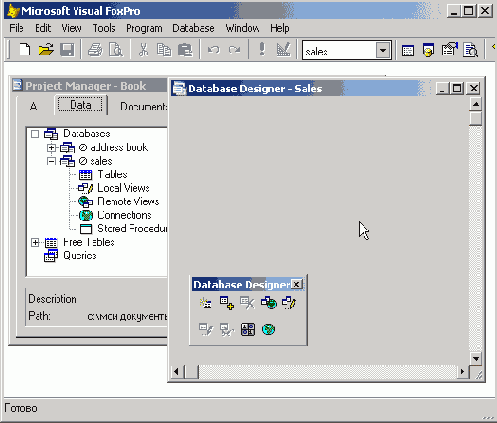Expand the Free Tables node
Screen dimensions: 497x423
(35, 242)
